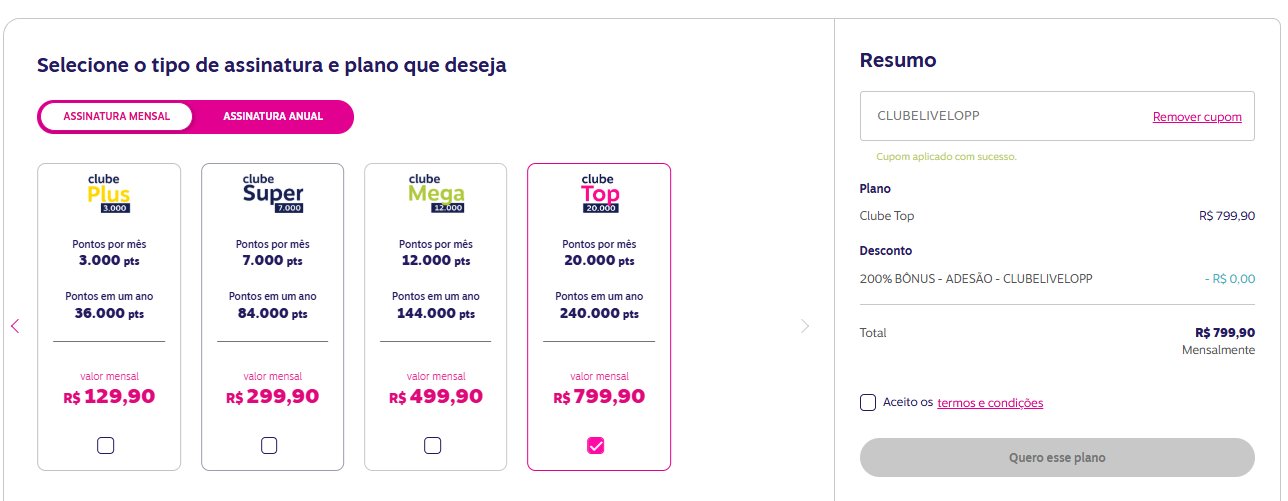Select the Clube Plus plan checkbox
The height and width of the screenshot is (501, 1288).
[x=106, y=446]
